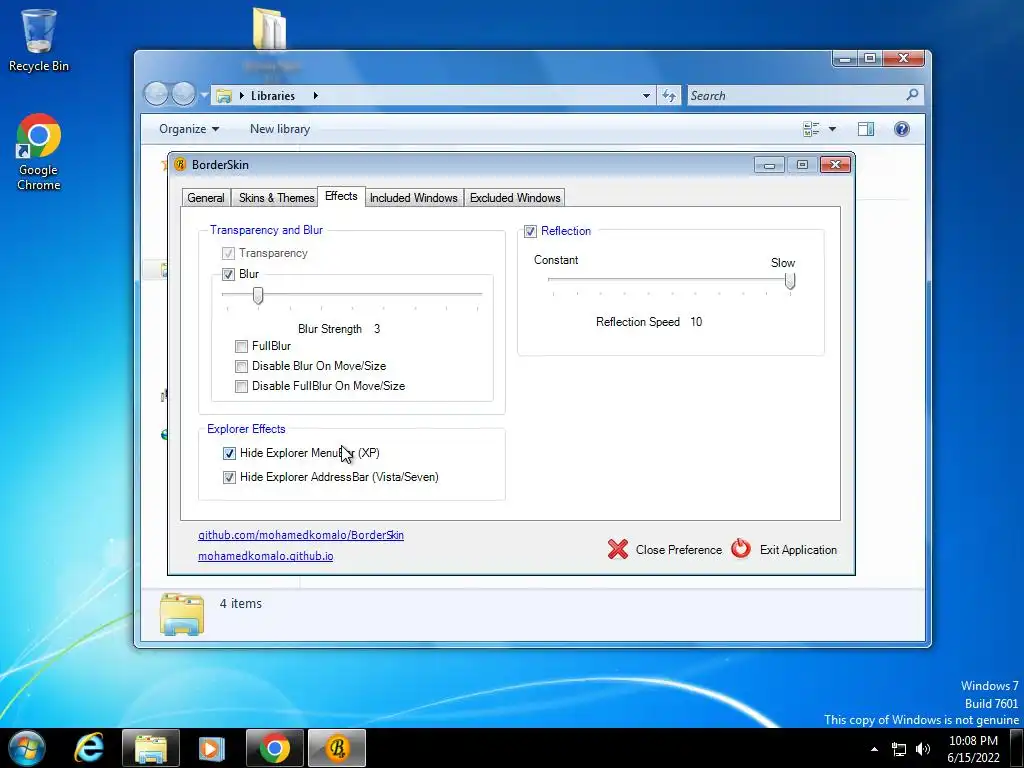Click Exit Application text button

tap(798, 550)
